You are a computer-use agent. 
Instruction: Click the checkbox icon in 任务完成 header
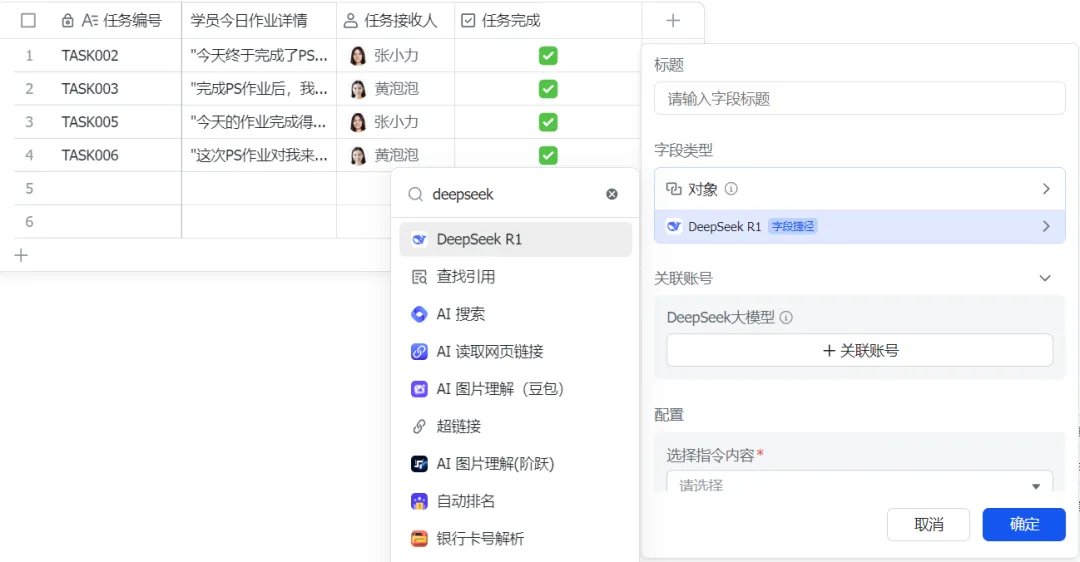coord(468,21)
